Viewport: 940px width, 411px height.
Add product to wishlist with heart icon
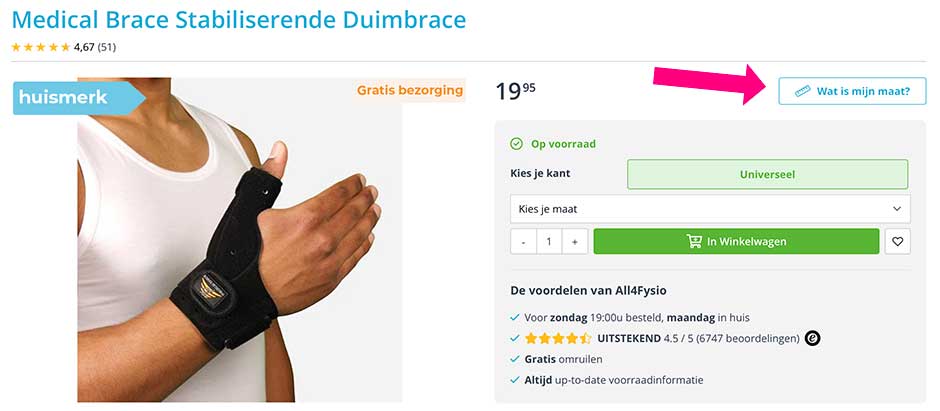897,241
